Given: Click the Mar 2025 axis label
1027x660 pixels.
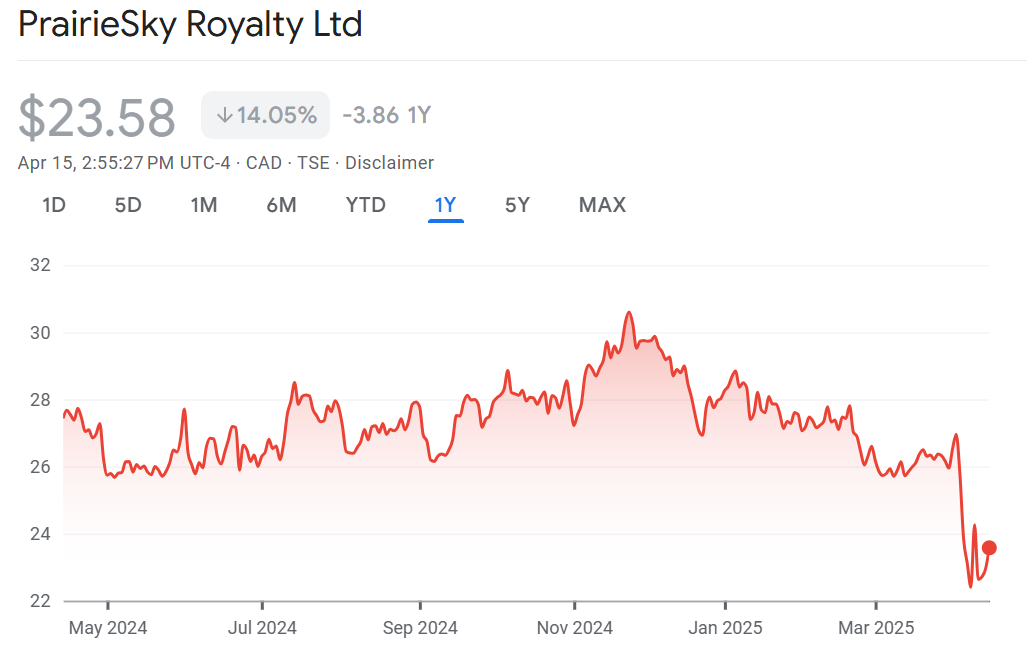Looking at the screenshot, I should pyautogui.click(x=876, y=628).
